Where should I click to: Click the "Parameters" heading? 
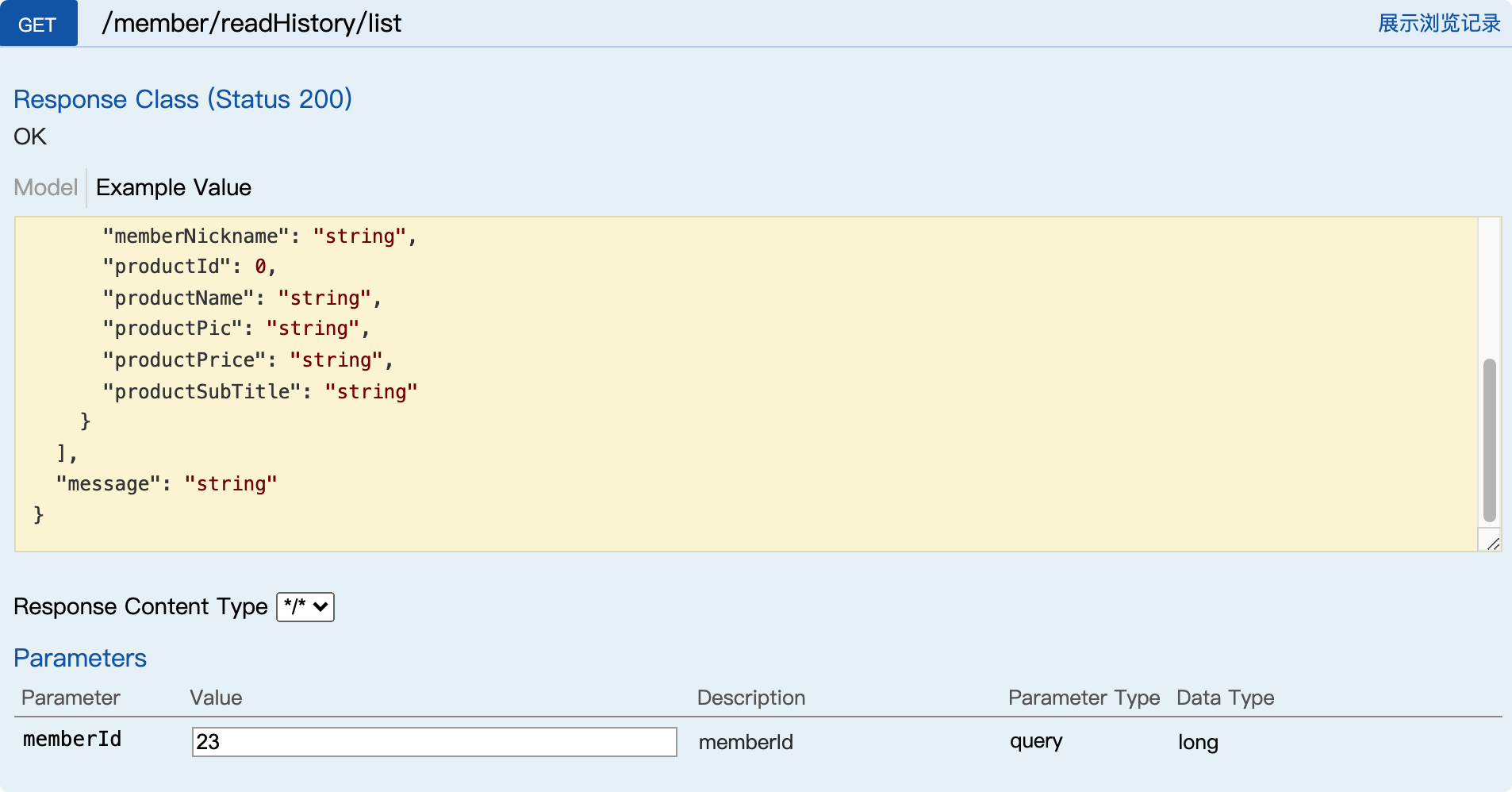[x=80, y=658]
